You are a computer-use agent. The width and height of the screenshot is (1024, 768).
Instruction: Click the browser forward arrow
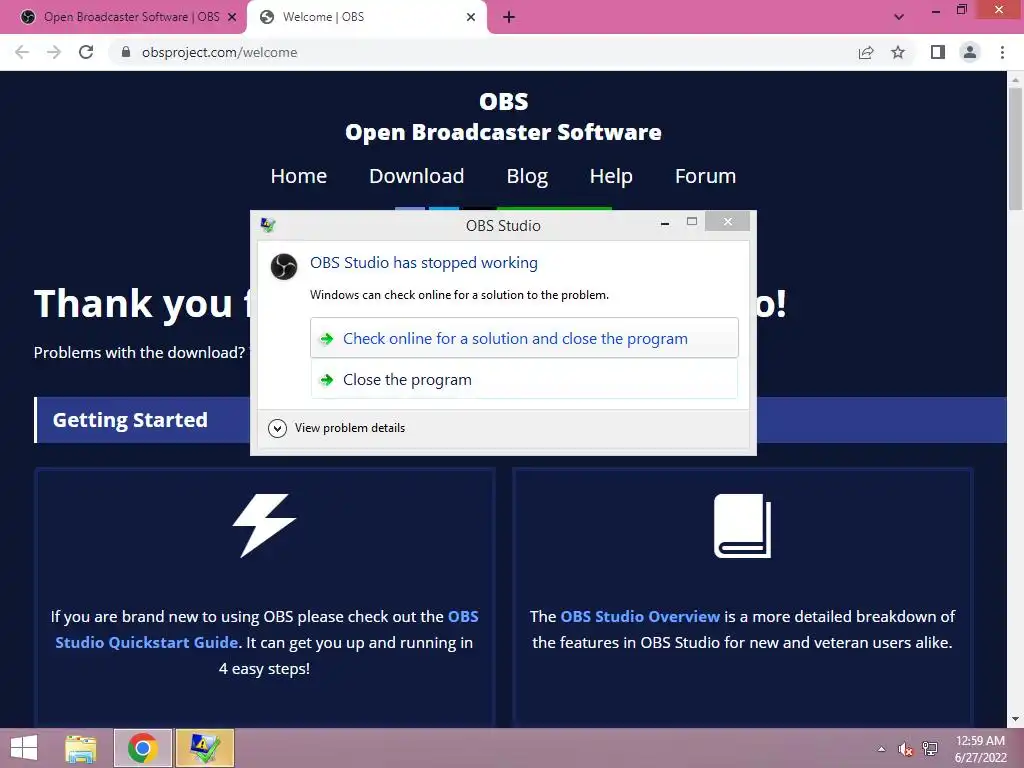coord(54,52)
